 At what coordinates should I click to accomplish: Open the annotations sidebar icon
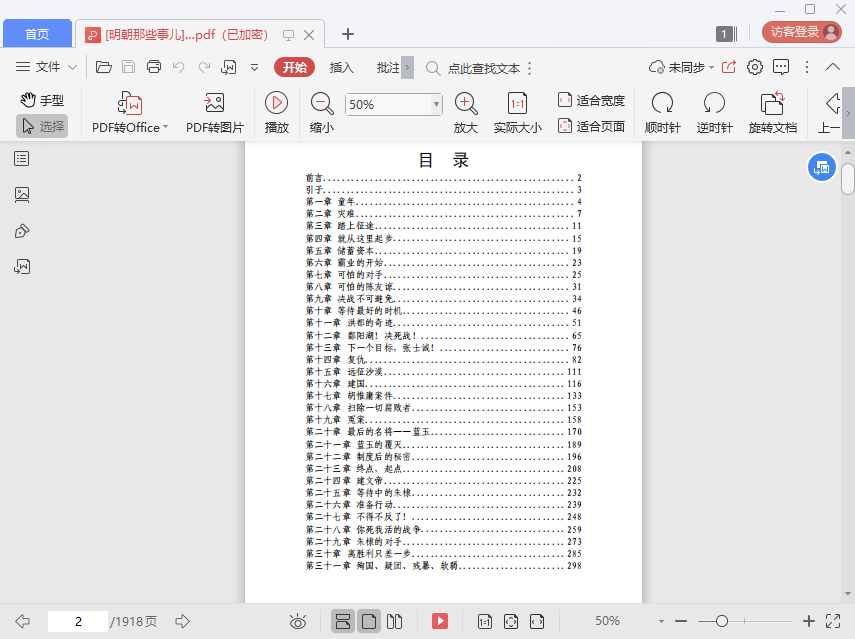(x=22, y=231)
